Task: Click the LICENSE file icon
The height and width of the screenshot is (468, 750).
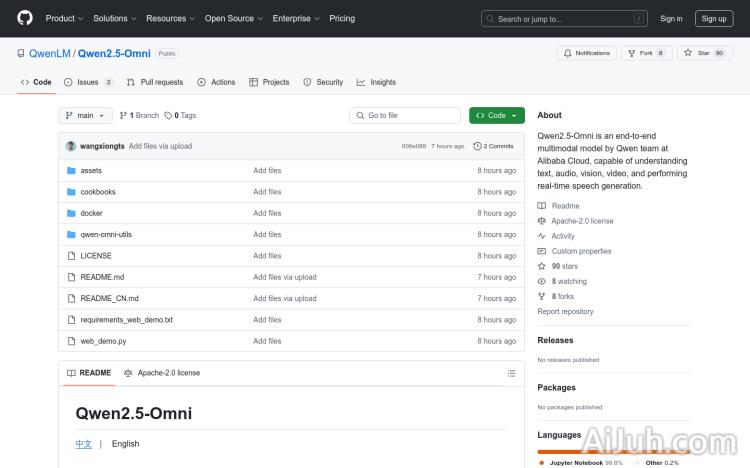Action: click(71, 256)
